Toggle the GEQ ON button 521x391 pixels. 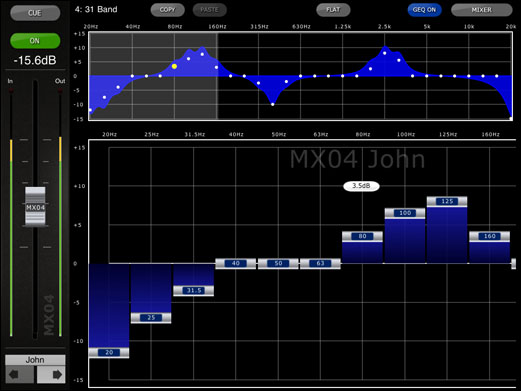[x=424, y=10]
